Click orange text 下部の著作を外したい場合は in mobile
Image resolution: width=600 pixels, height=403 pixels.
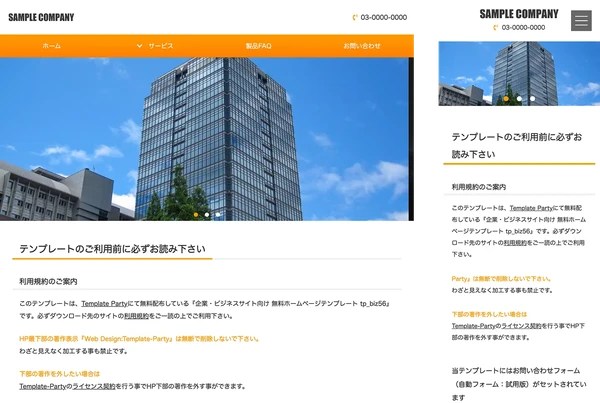(x=489, y=314)
